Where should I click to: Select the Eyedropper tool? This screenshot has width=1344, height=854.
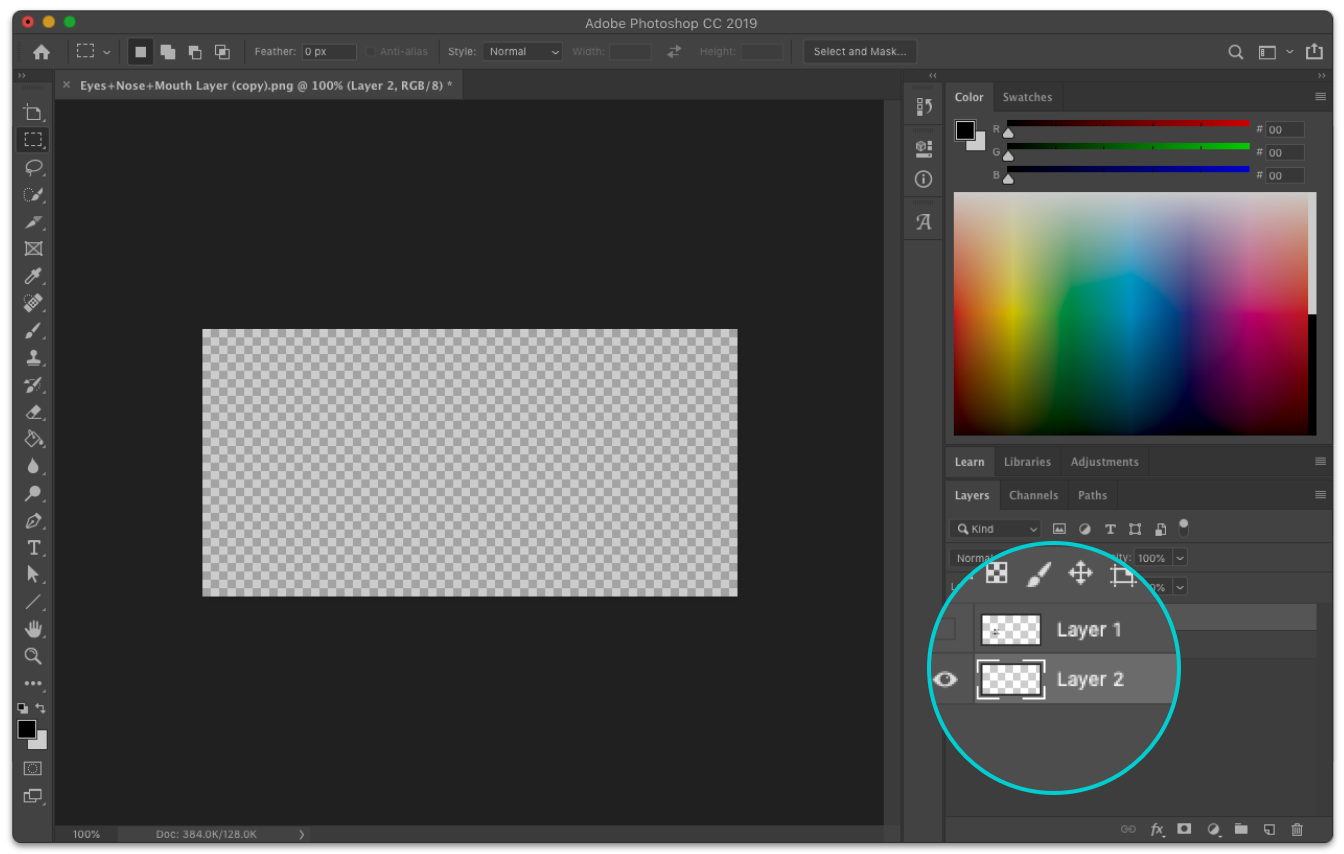[x=33, y=275]
